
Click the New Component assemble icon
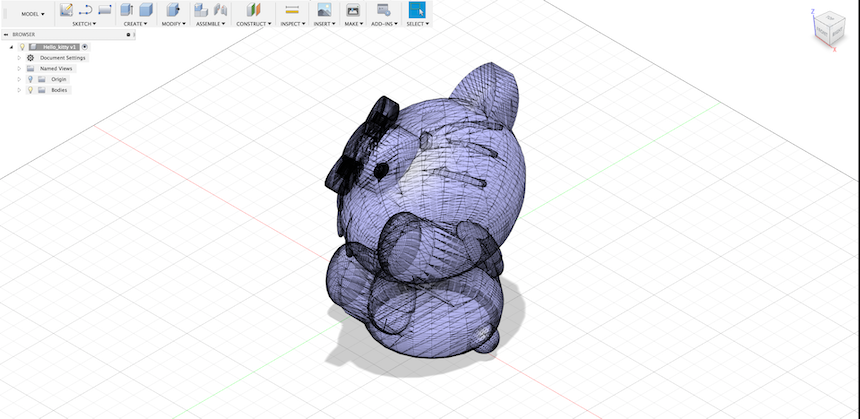click(x=201, y=9)
